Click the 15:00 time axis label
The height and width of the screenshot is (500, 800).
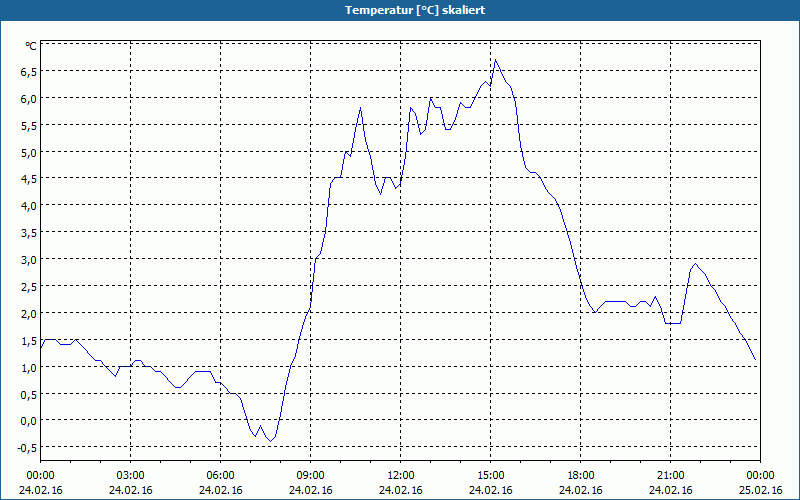click(490, 476)
